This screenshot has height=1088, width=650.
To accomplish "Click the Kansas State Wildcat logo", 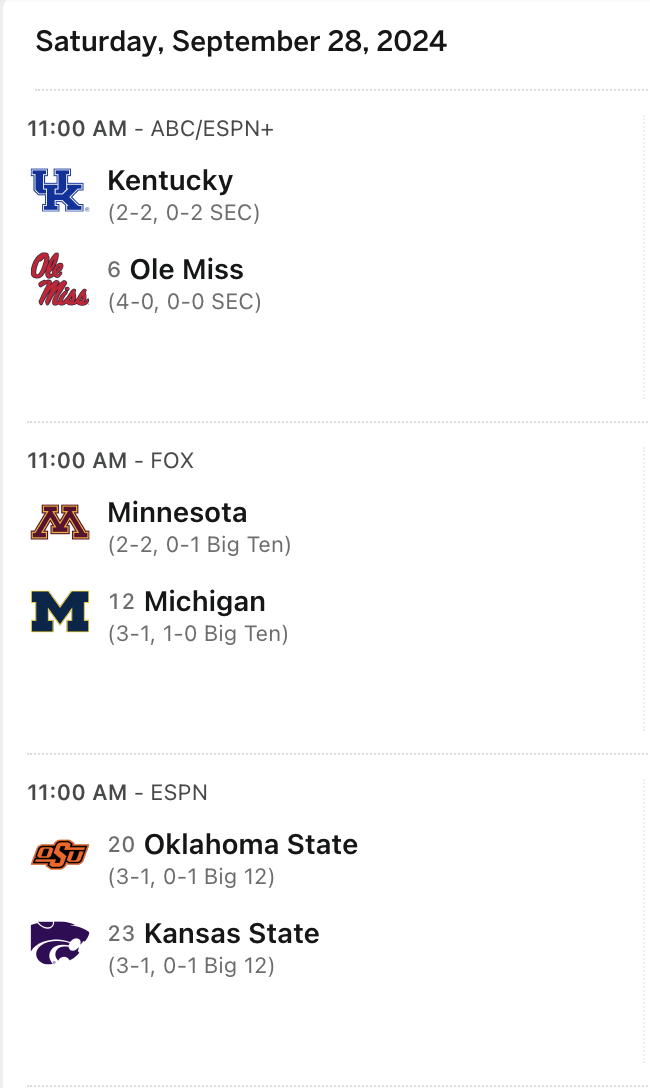I will point(60,943).
